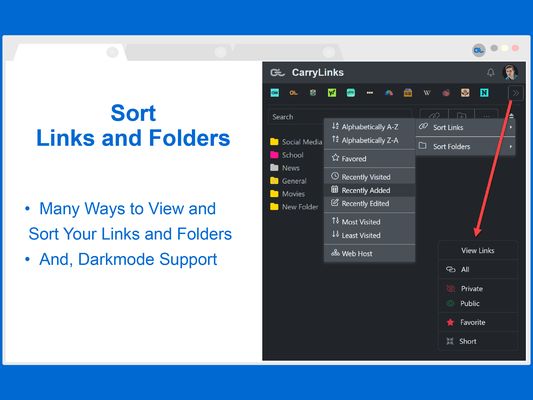Sort links by Recently Visited
This screenshot has height=400, width=533.
(369, 177)
